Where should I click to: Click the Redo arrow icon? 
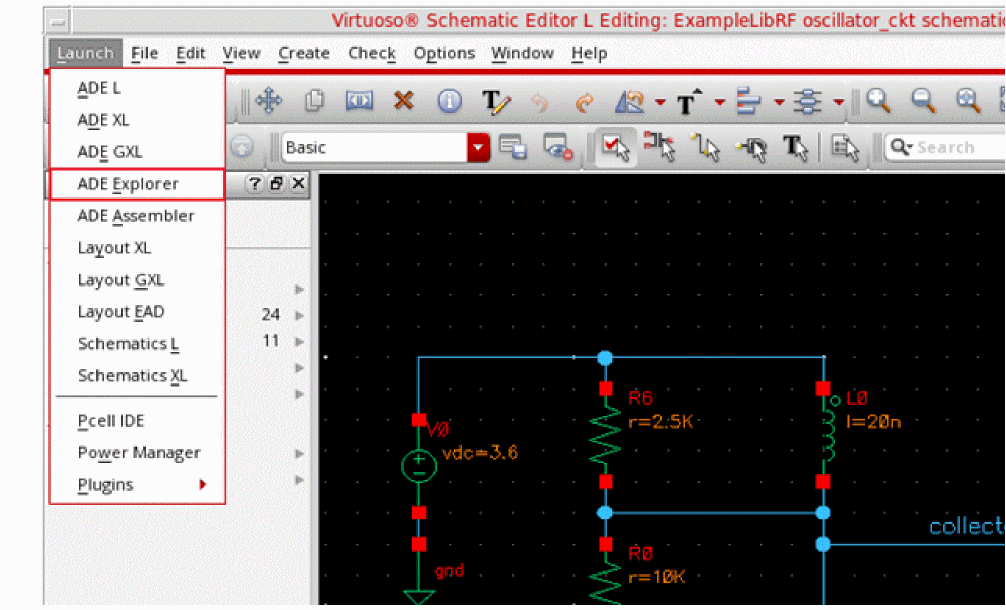pos(585,101)
